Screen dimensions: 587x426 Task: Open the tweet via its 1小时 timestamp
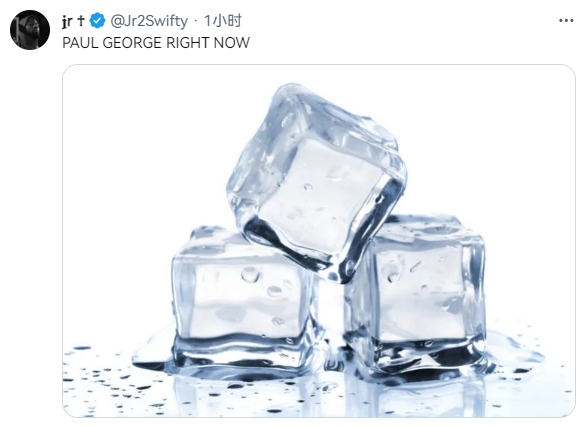pyautogui.click(x=222, y=21)
